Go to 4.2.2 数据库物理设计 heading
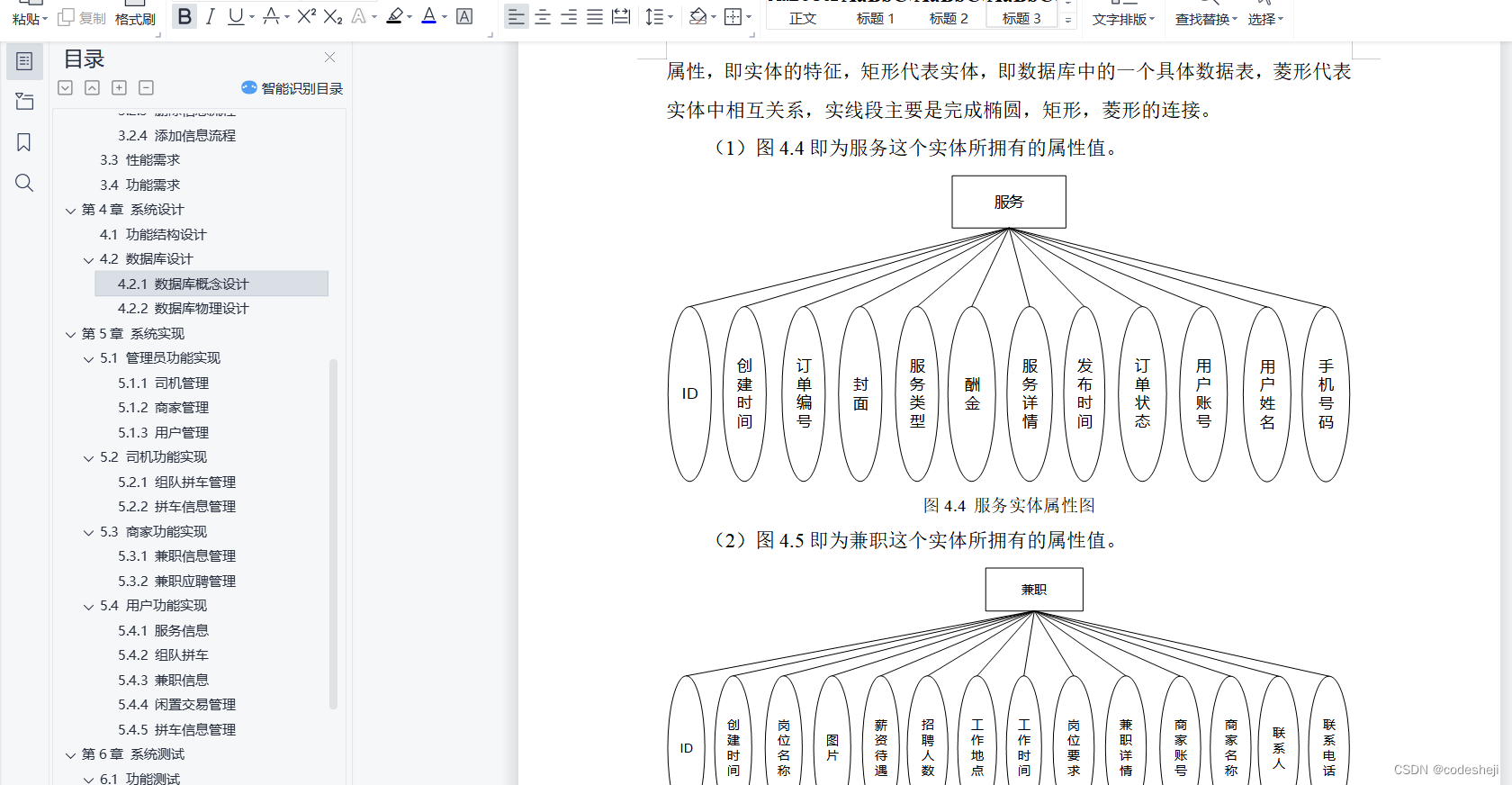This screenshot has height=785, width=1512. pyautogui.click(x=184, y=309)
